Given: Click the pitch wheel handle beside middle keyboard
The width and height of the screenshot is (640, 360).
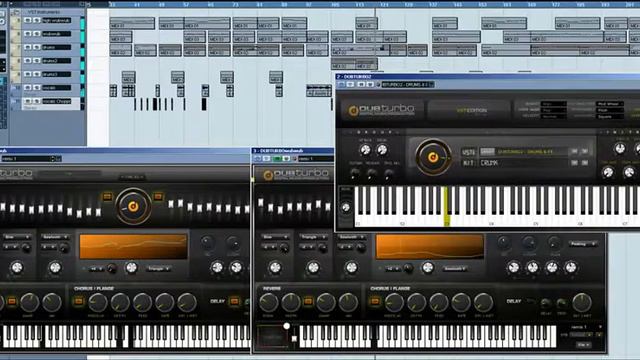Looking at the screenshot, I should 294,339.
